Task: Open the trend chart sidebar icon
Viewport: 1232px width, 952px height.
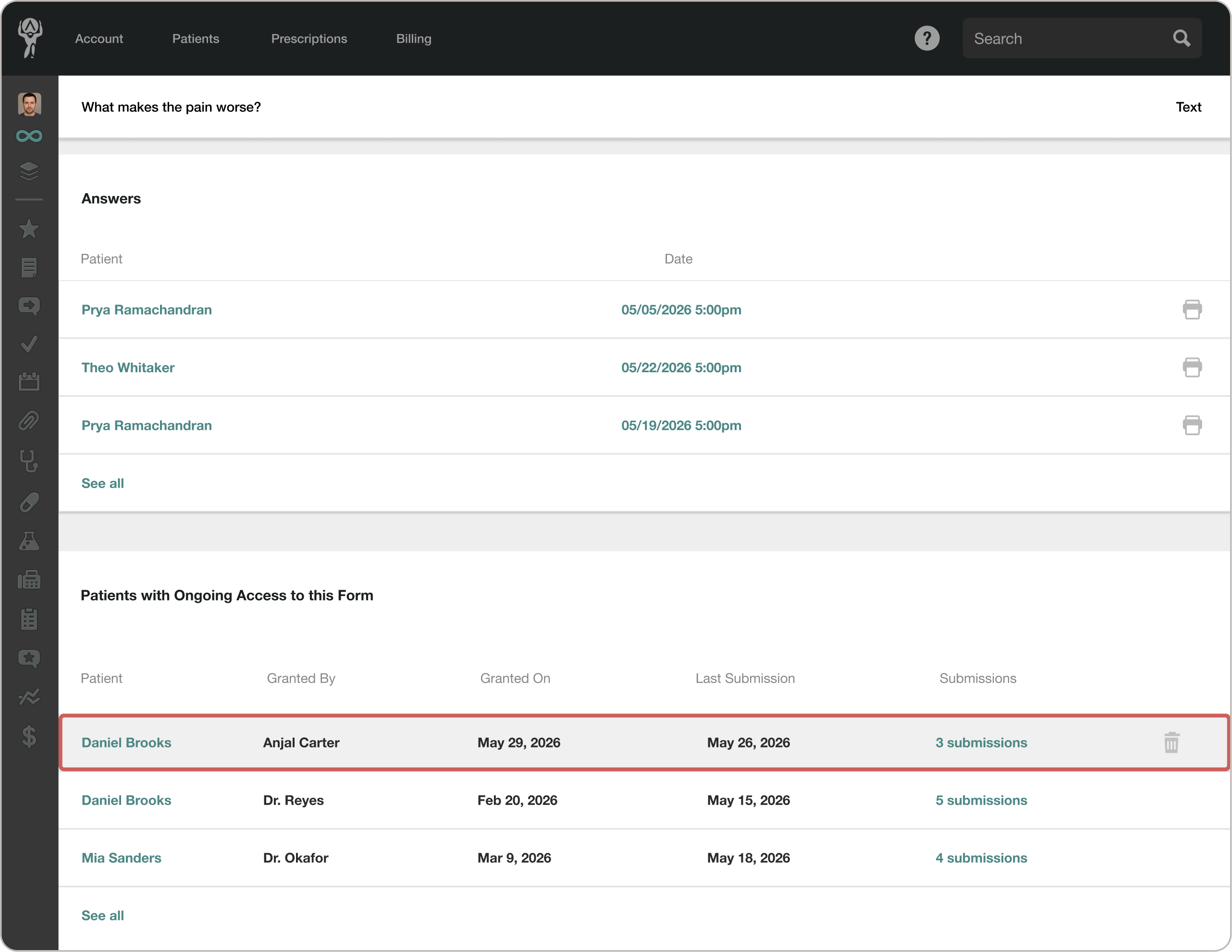Action: [29, 697]
